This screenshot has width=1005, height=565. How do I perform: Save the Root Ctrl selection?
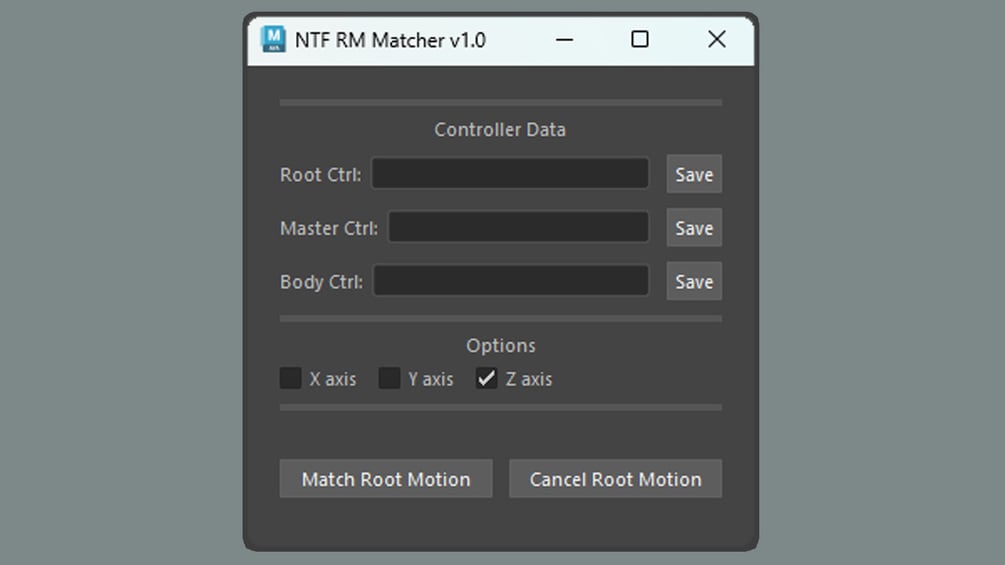(x=694, y=174)
